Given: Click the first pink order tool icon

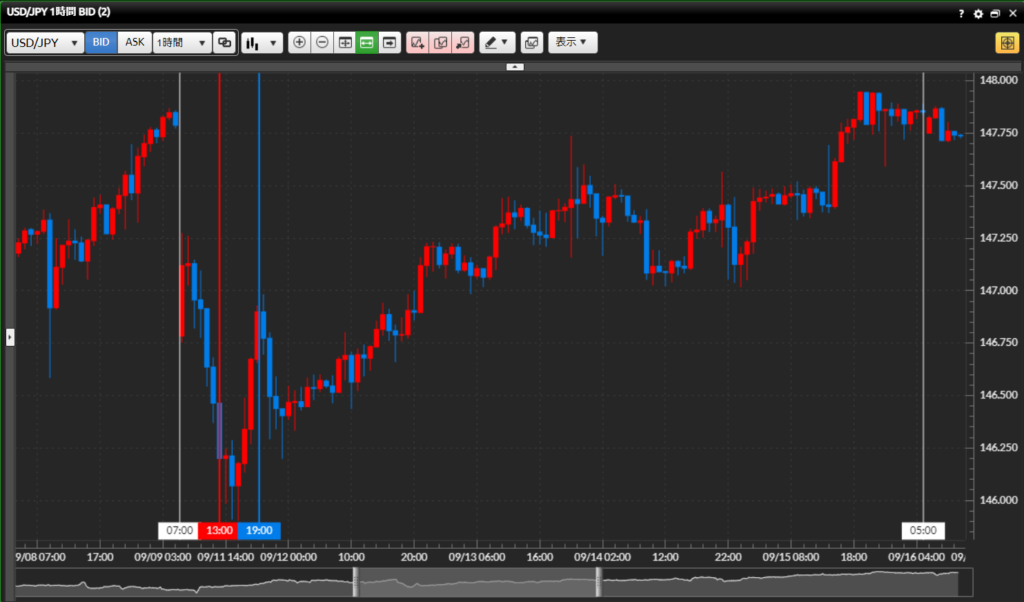Looking at the screenshot, I should (x=417, y=43).
